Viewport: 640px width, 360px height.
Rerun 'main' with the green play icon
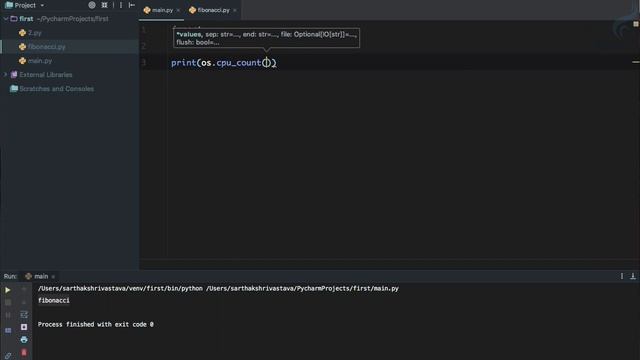click(x=8, y=290)
